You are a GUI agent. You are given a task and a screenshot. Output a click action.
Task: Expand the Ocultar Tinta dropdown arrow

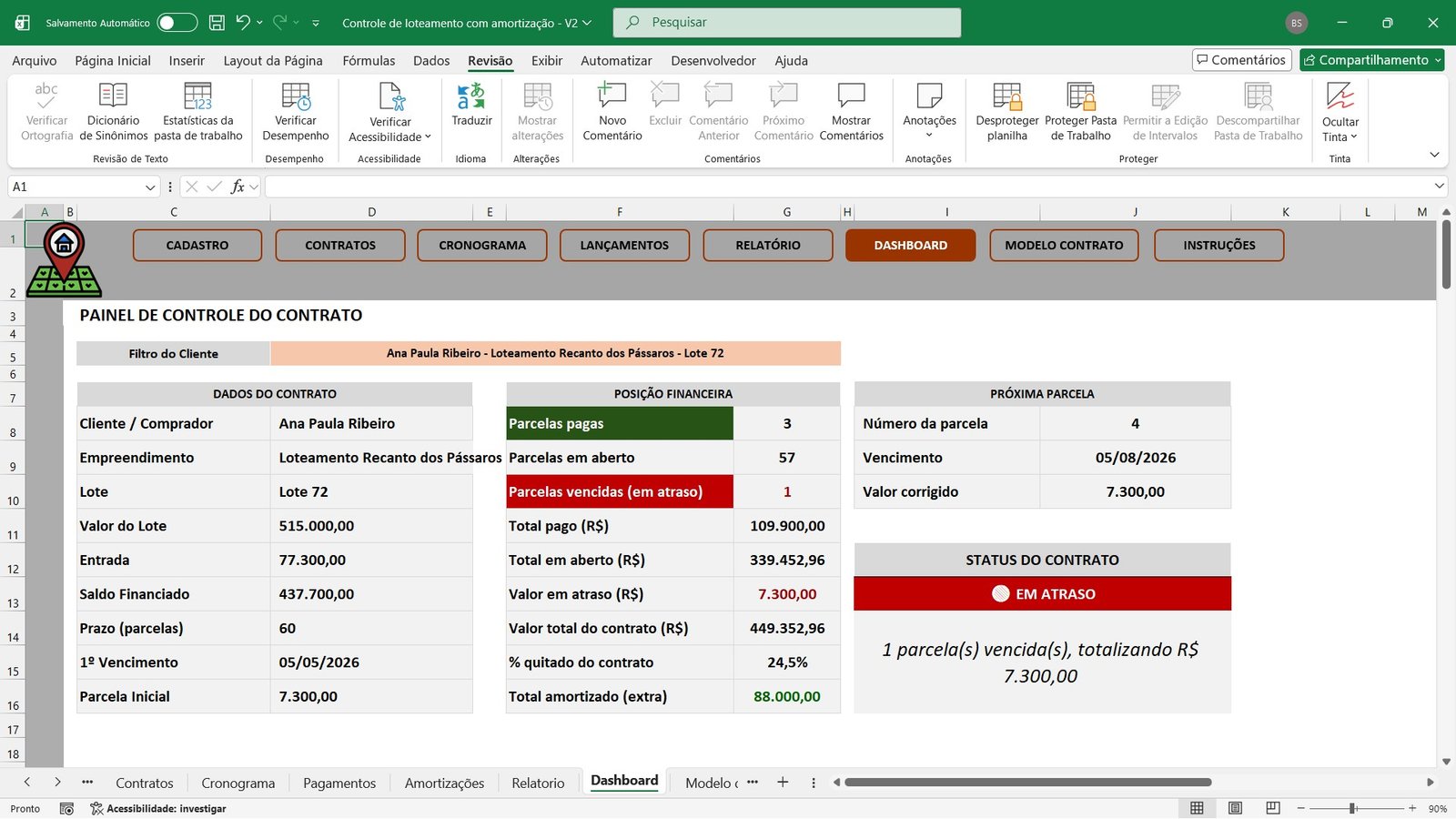(x=1354, y=137)
